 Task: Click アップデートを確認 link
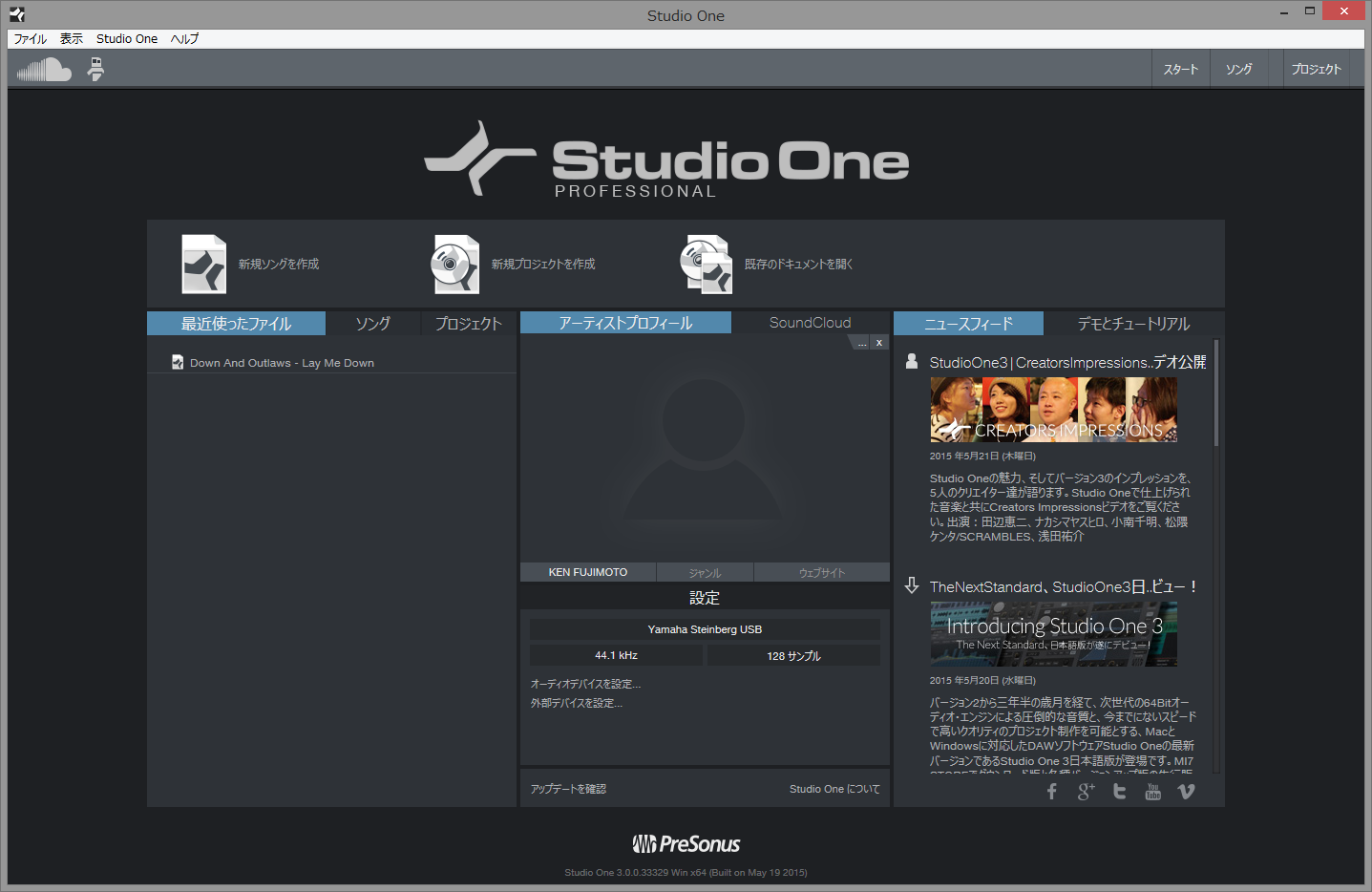pyautogui.click(x=568, y=789)
